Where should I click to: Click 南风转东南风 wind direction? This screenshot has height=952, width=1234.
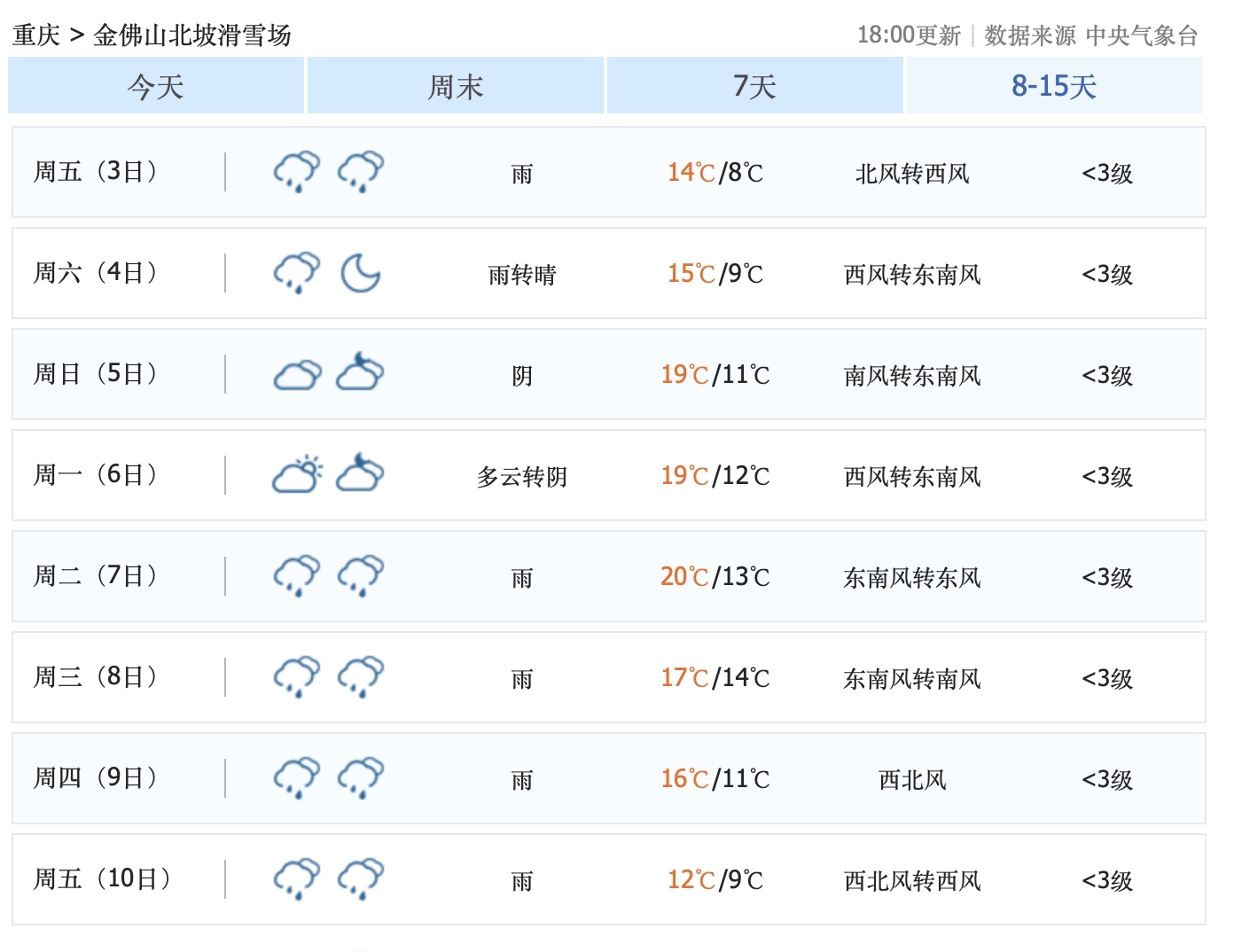coord(912,376)
